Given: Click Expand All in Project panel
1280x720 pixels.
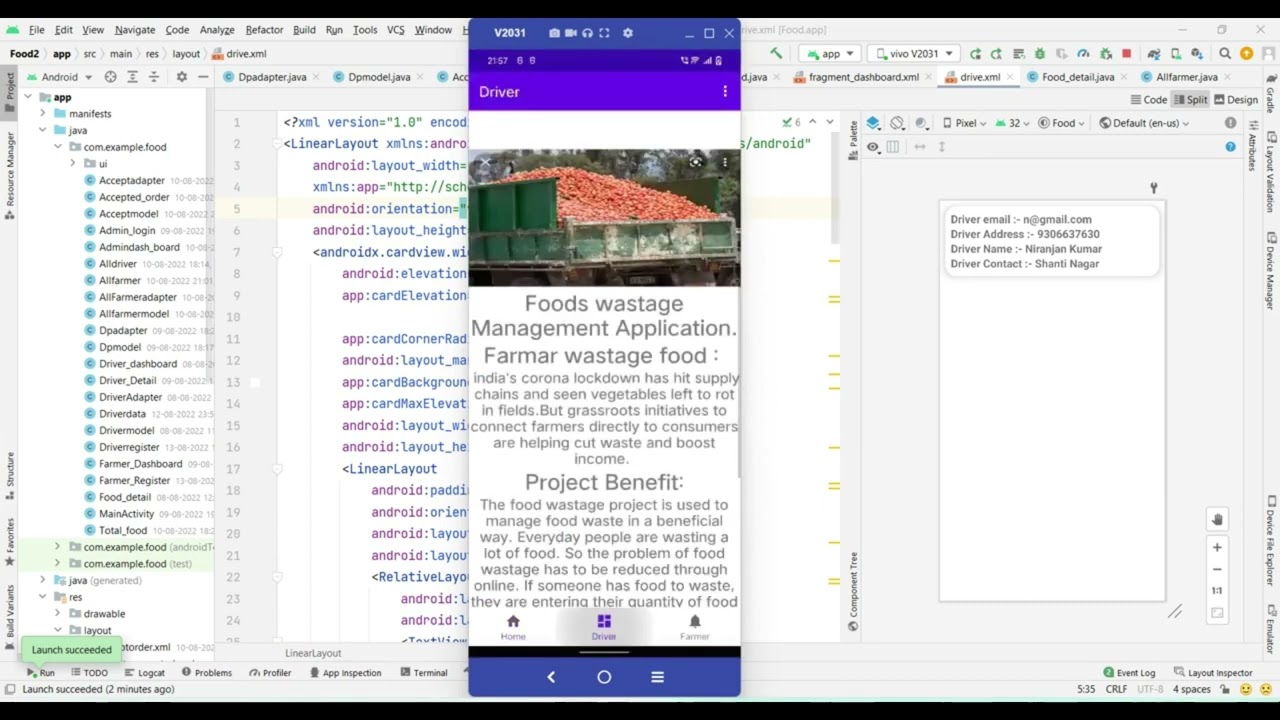Looking at the screenshot, I should point(132,77).
